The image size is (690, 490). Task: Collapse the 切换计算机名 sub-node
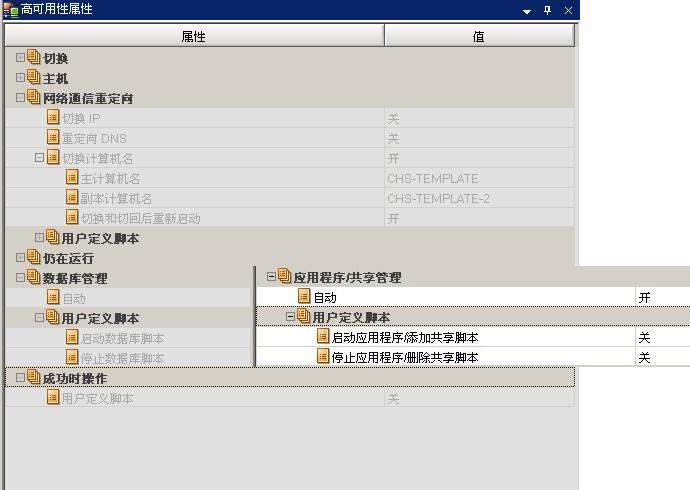coord(39,157)
